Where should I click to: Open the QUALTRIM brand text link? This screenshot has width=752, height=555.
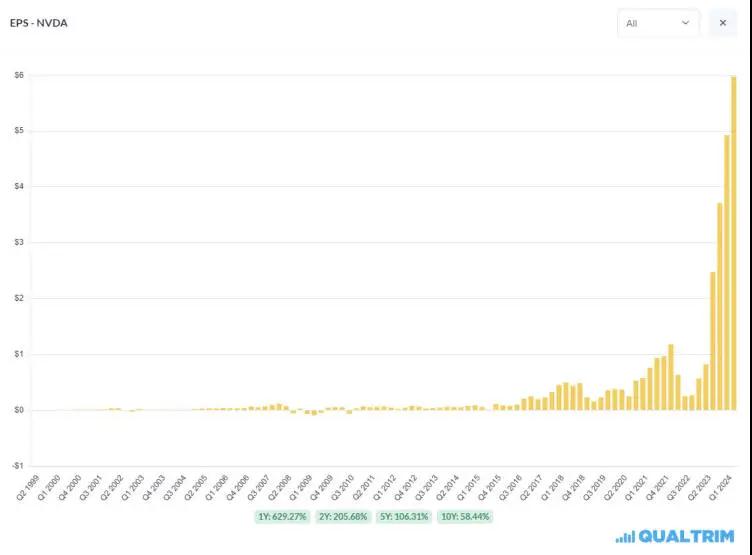686,537
